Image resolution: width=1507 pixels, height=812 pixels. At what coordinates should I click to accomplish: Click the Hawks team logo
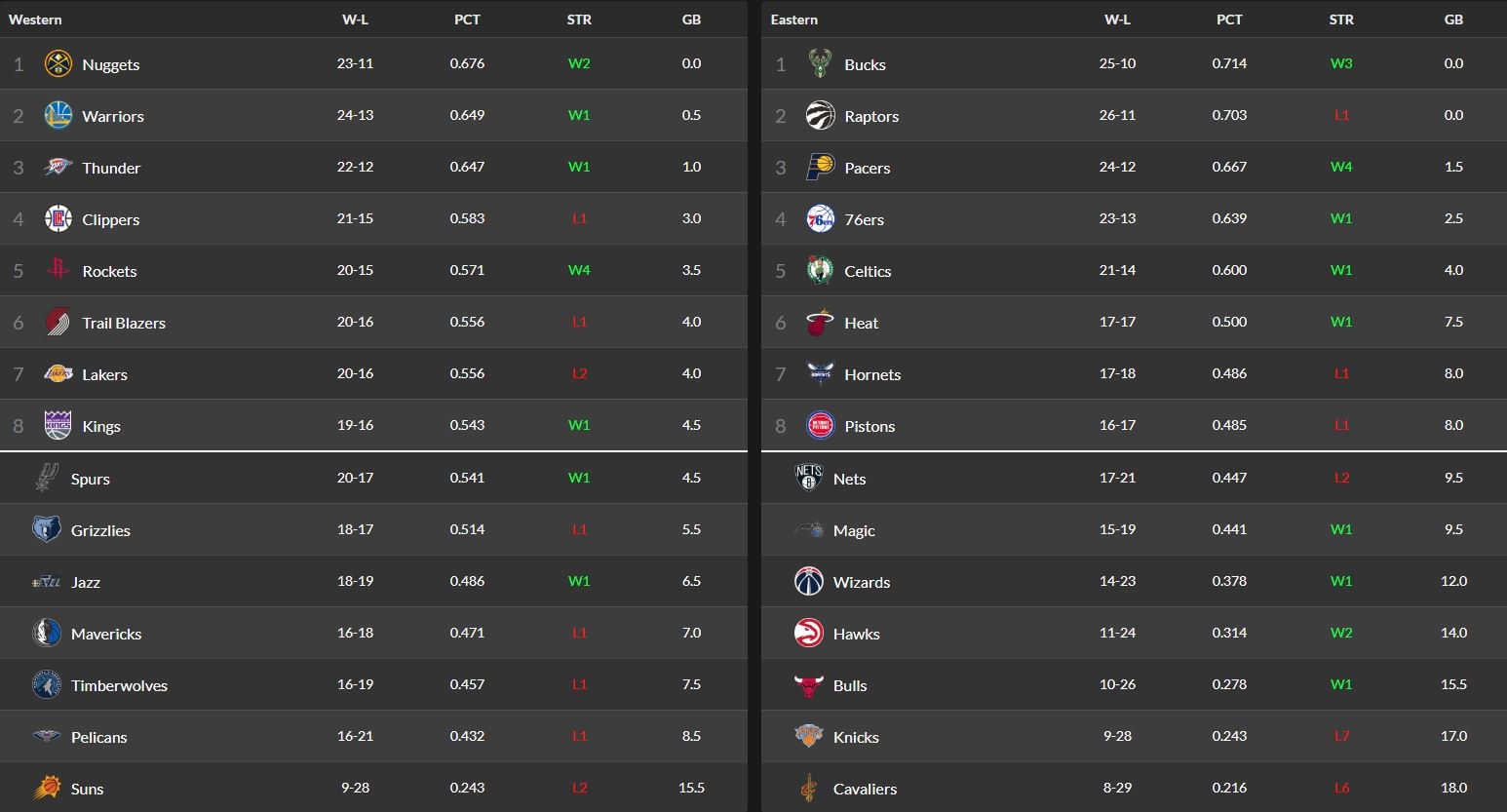tap(809, 634)
